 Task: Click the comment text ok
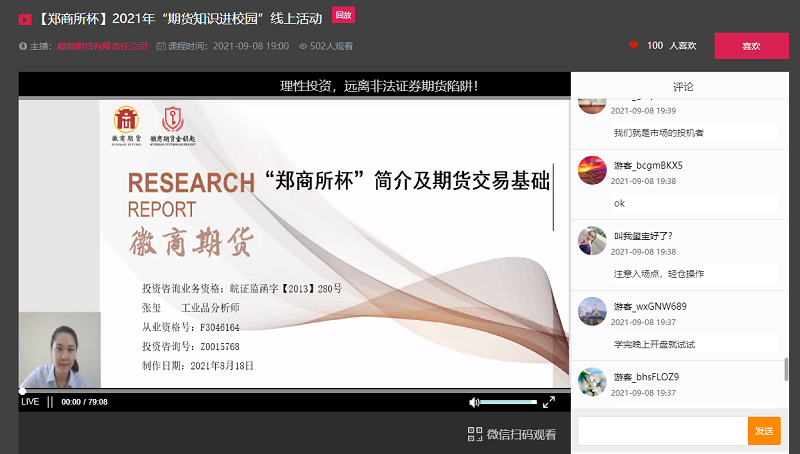[619, 204]
